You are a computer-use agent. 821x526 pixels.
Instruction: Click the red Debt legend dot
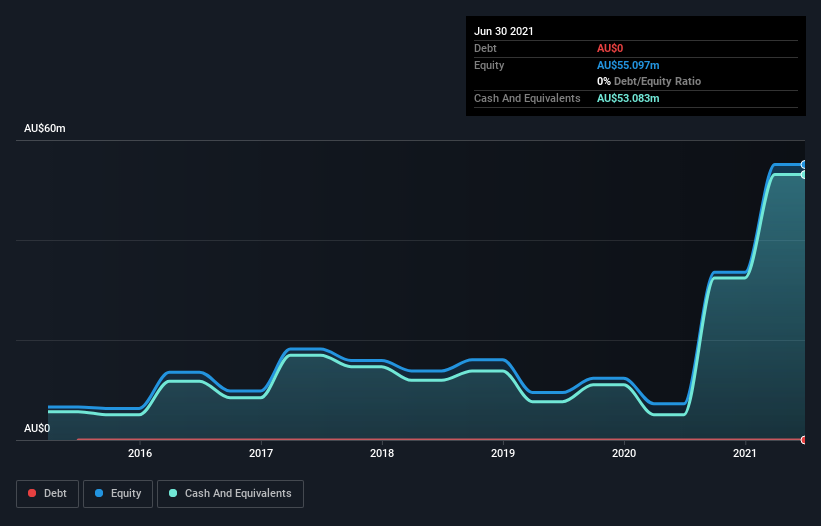tap(32, 493)
